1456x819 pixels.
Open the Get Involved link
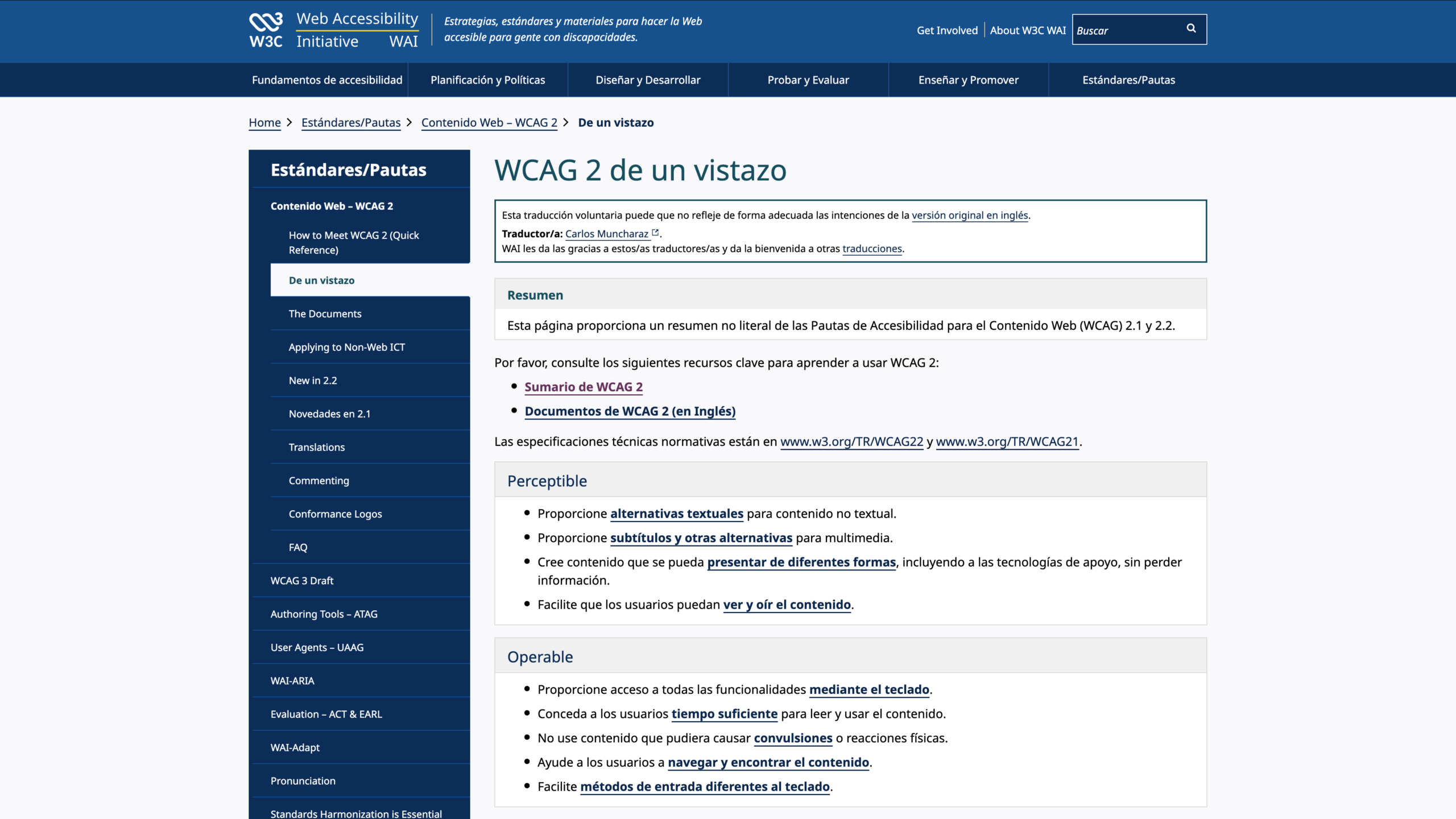pos(947,30)
